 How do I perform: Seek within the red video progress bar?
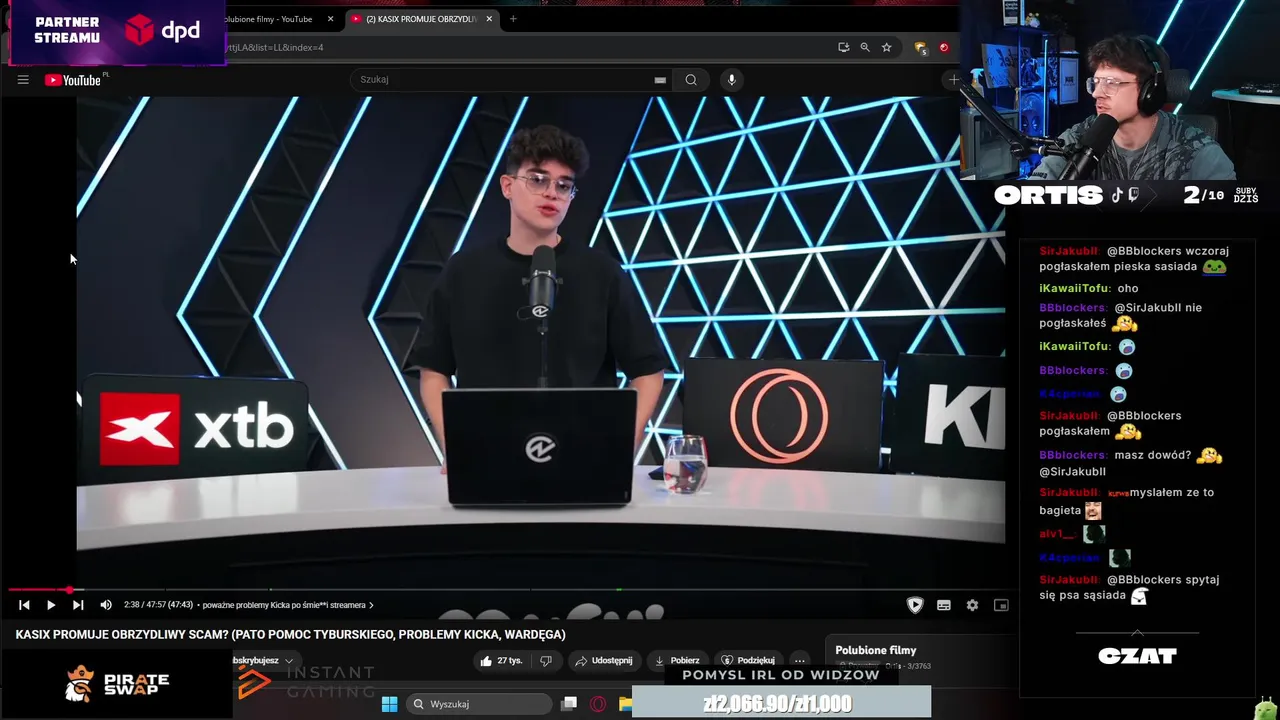505,590
